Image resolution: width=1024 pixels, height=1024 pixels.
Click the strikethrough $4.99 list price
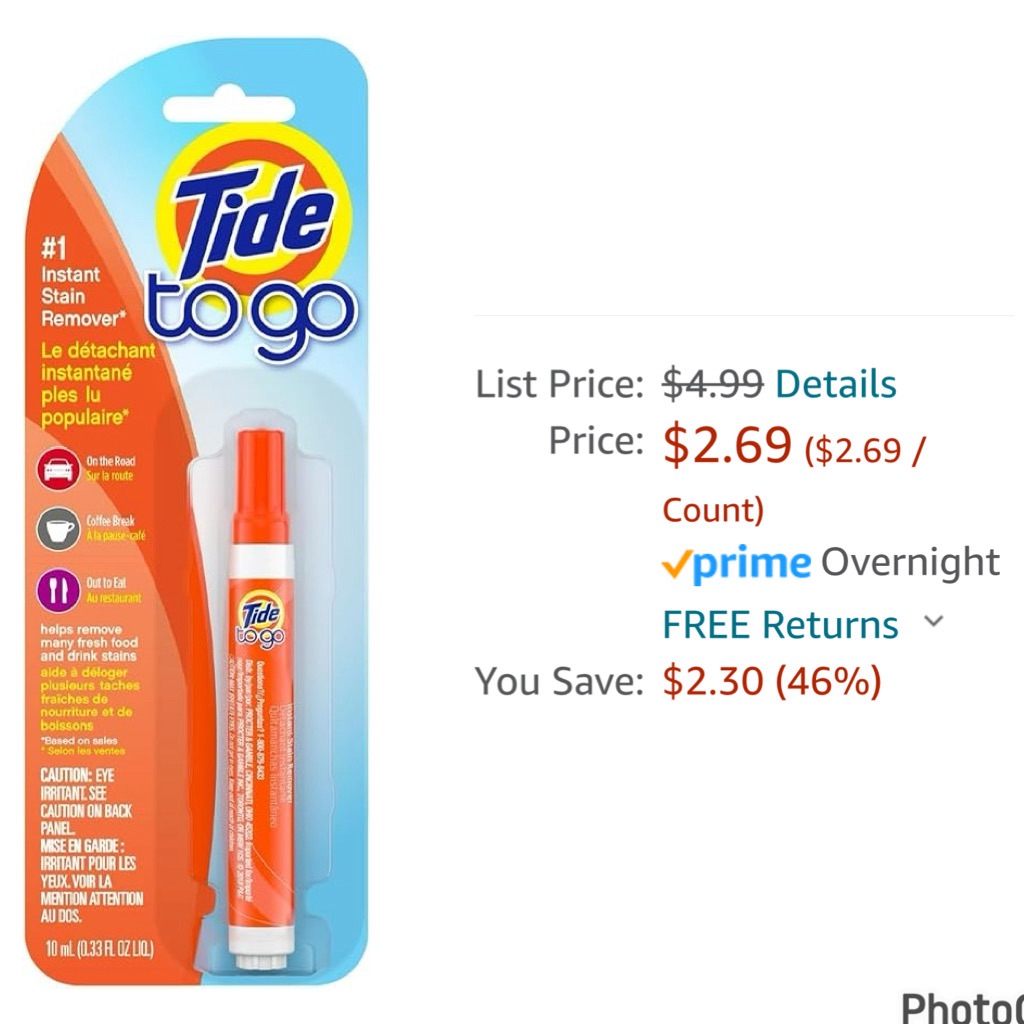coord(712,383)
